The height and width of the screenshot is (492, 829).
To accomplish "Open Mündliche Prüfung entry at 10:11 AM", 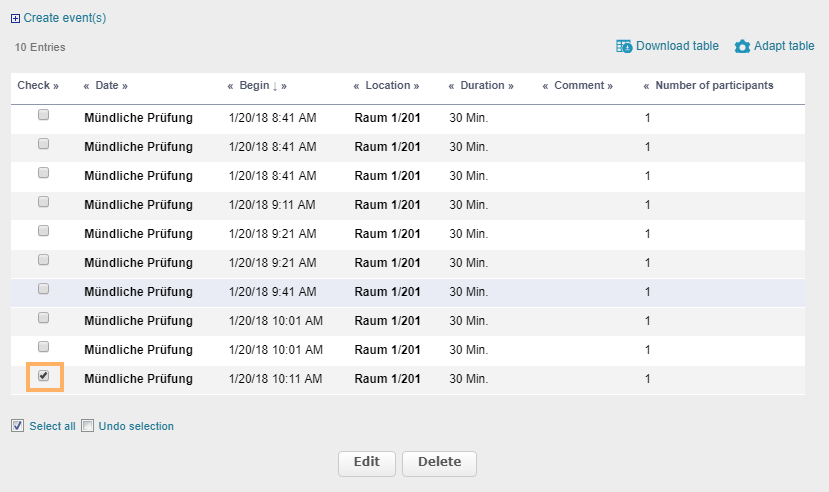I will [x=138, y=379].
